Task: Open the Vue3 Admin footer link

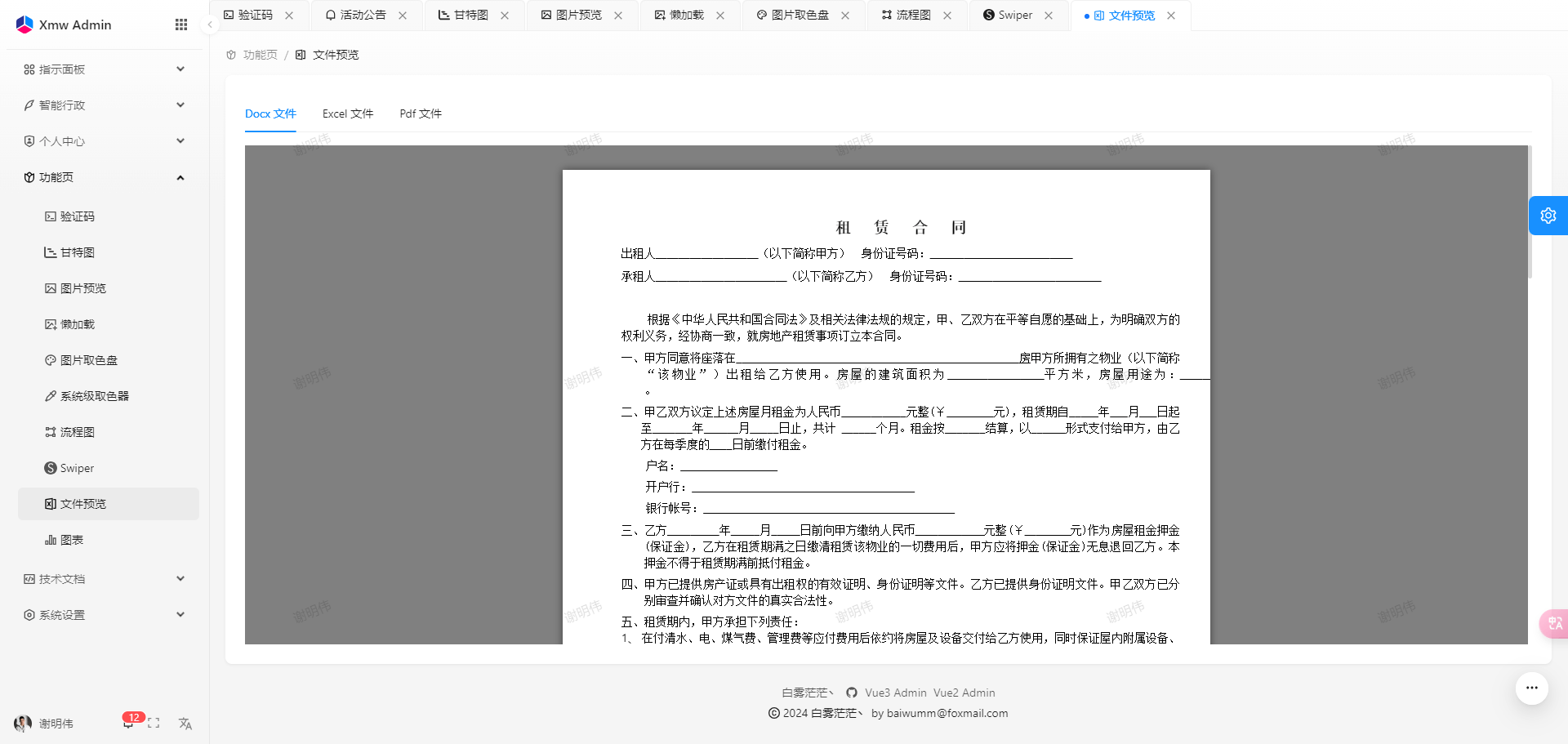Action: click(x=896, y=693)
